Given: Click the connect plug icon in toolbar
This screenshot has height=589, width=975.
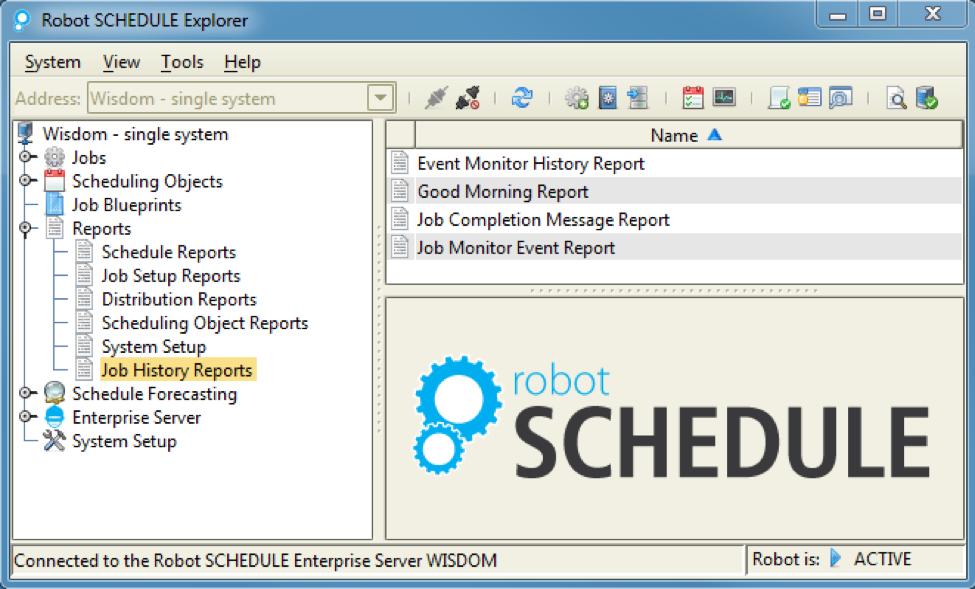Looking at the screenshot, I should 436,98.
